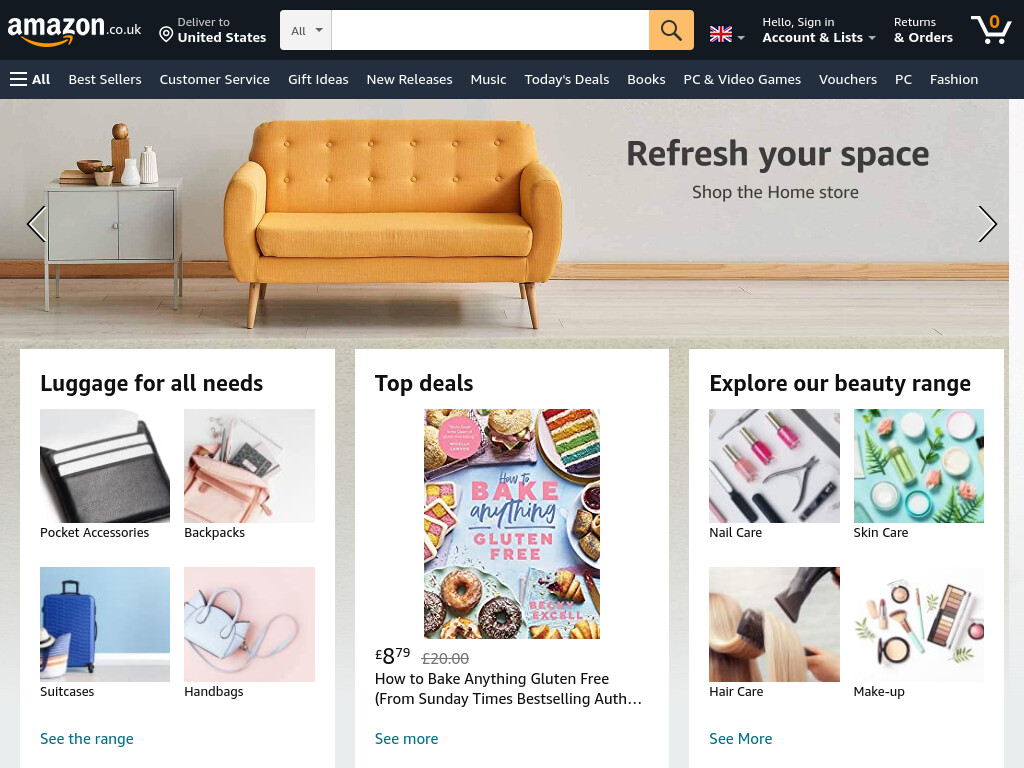Show the next carousel banner arrow
This screenshot has height=768, width=1024.
click(987, 224)
